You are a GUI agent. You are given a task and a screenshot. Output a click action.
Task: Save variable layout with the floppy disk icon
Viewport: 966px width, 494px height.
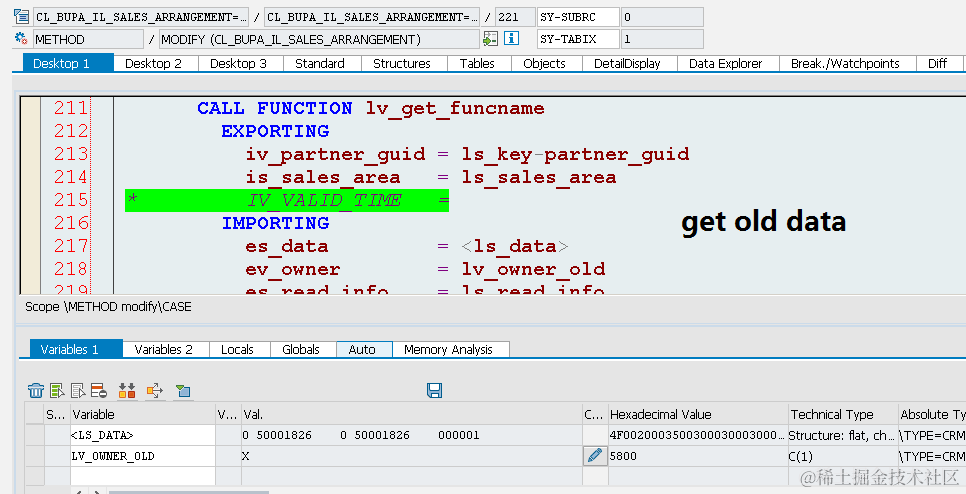click(434, 390)
